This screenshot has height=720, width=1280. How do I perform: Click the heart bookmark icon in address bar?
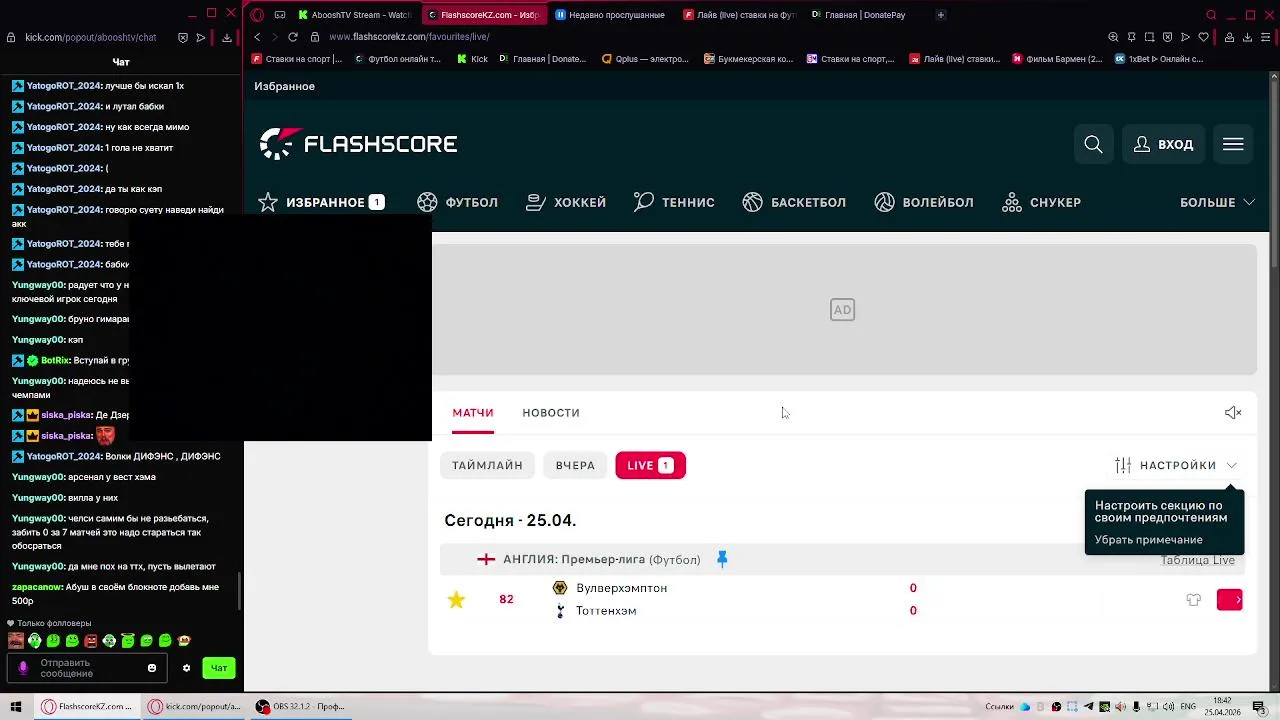tap(1203, 37)
